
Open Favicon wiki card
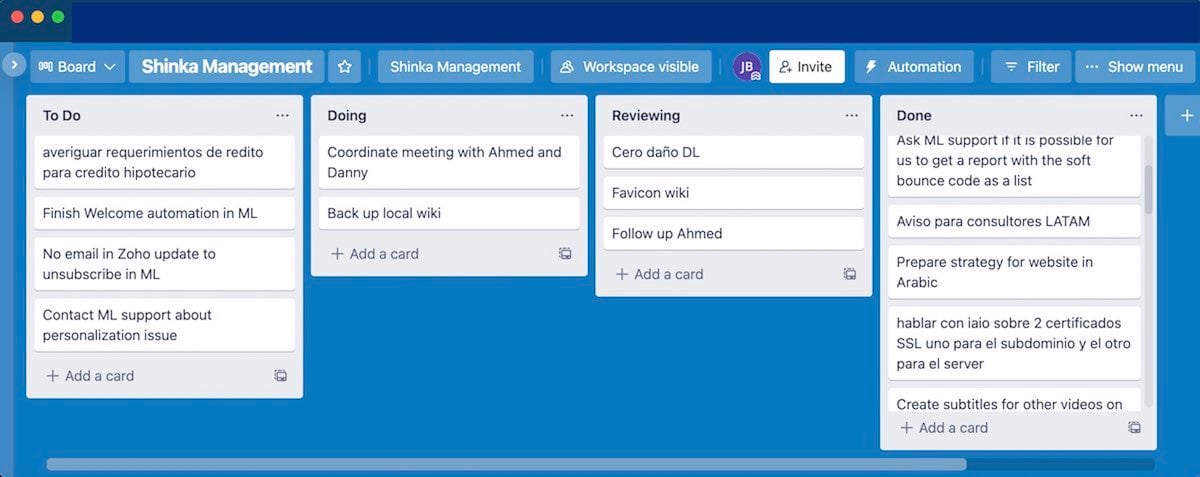734,193
